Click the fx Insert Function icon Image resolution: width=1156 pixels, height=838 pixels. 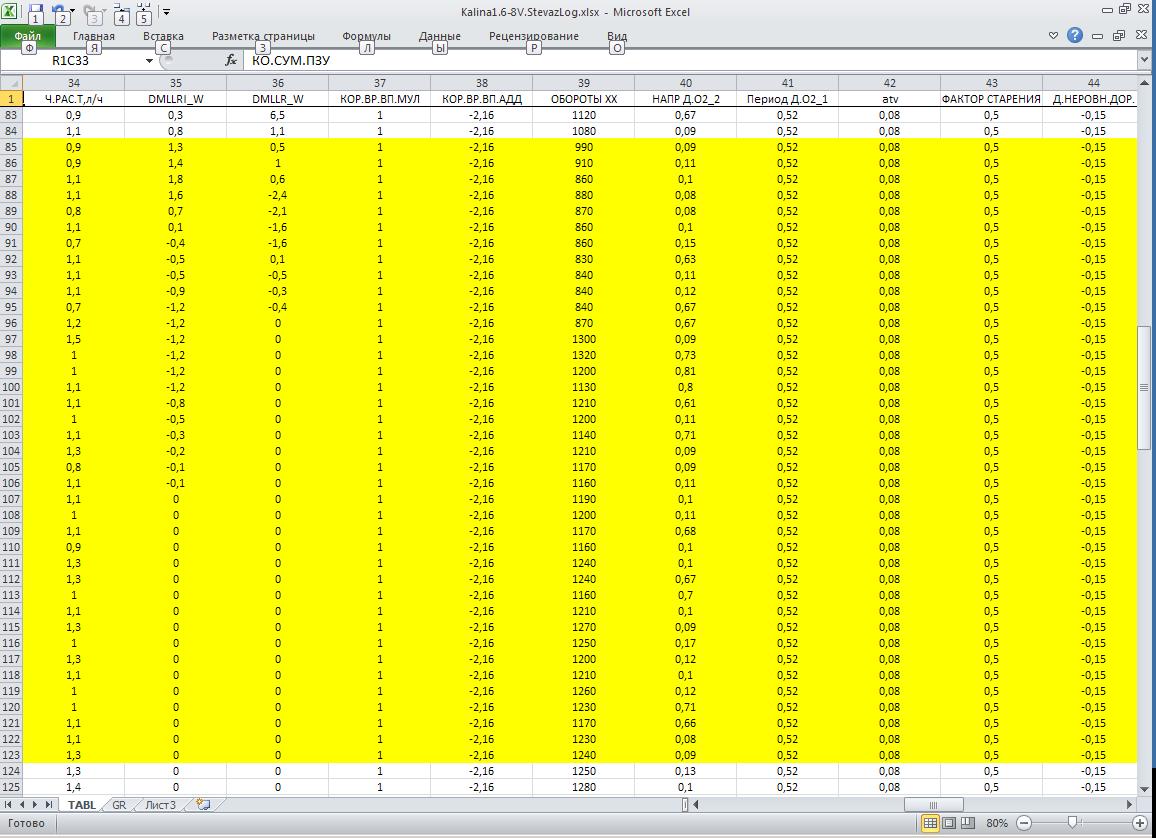231,61
